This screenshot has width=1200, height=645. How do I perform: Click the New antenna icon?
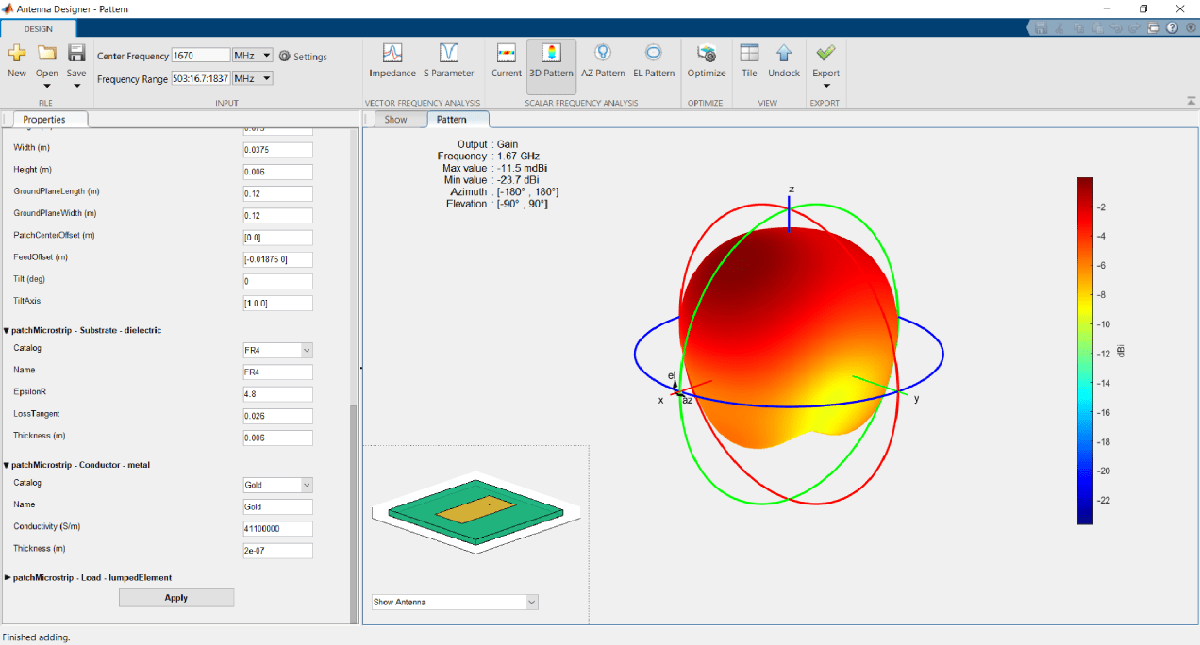[x=16, y=54]
